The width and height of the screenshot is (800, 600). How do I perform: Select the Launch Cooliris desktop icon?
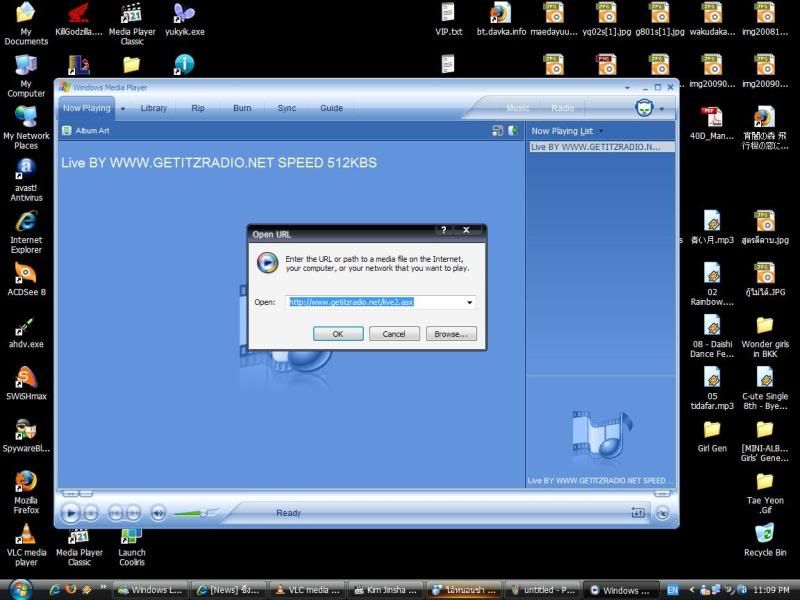[x=132, y=547]
